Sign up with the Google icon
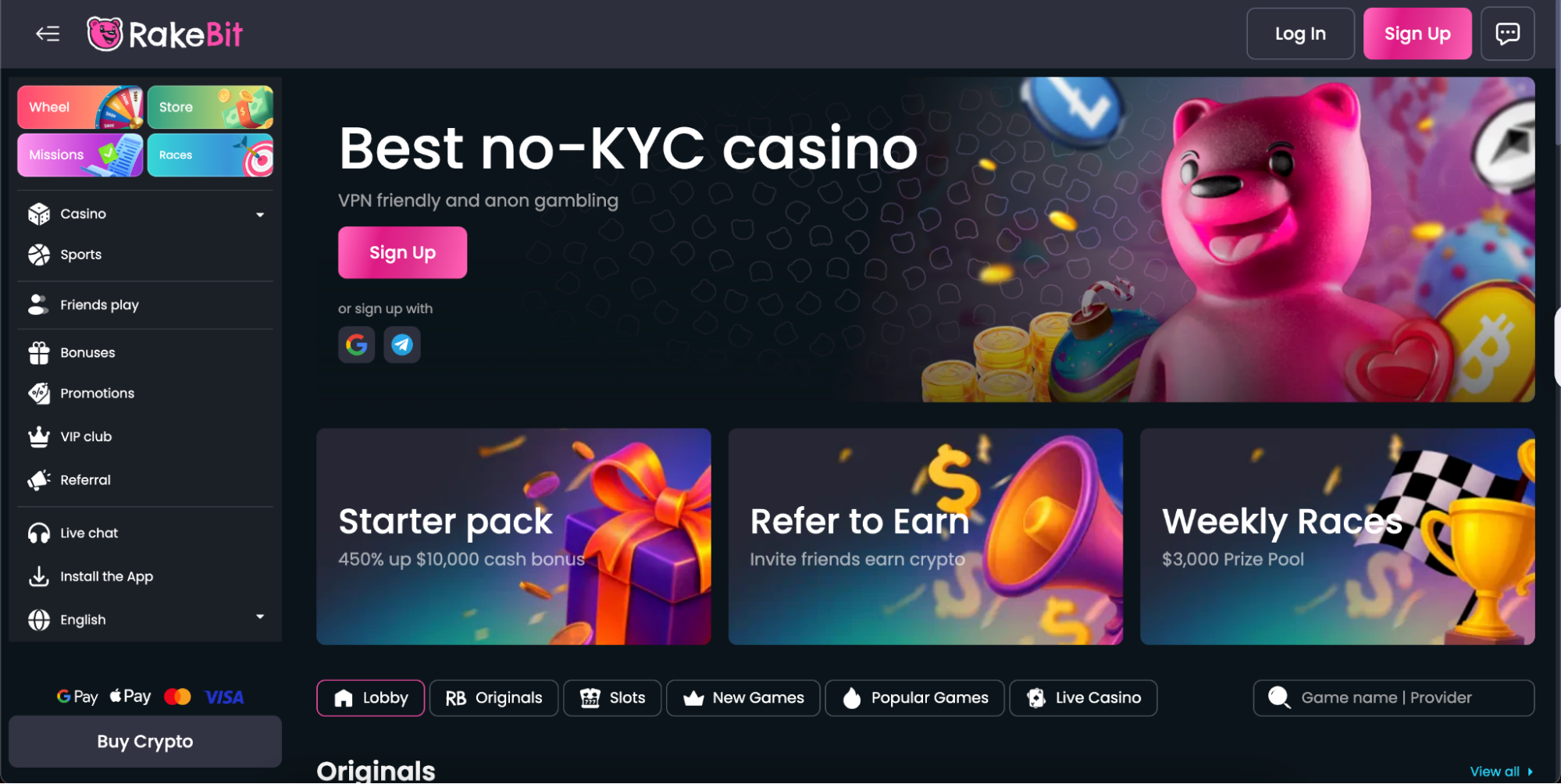The height and width of the screenshot is (784, 1561). coord(356,344)
